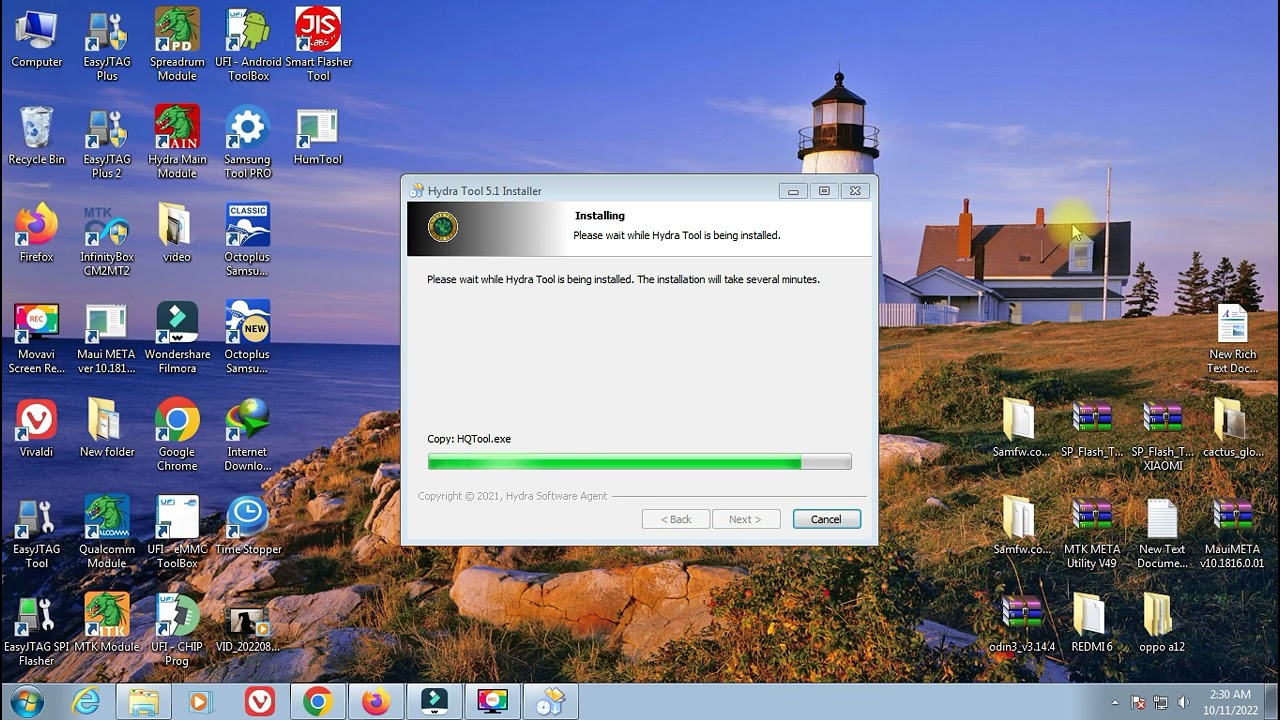The height and width of the screenshot is (720, 1280).
Task: Select the REDMI 6 folder
Action: [x=1091, y=624]
